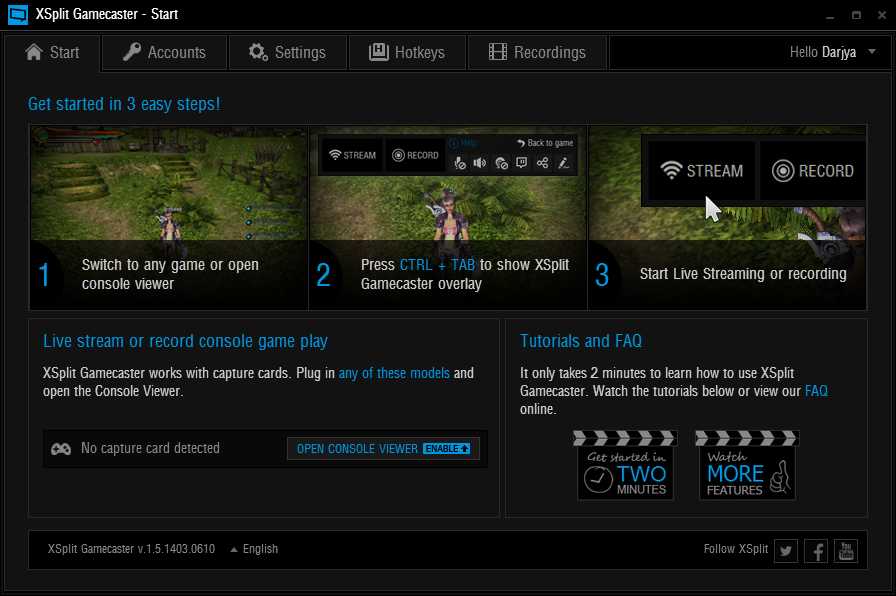Image resolution: width=896 pixels, height=596 pixels.
Task: Click the large STREAM button in step 3
Action: (702, 171)
